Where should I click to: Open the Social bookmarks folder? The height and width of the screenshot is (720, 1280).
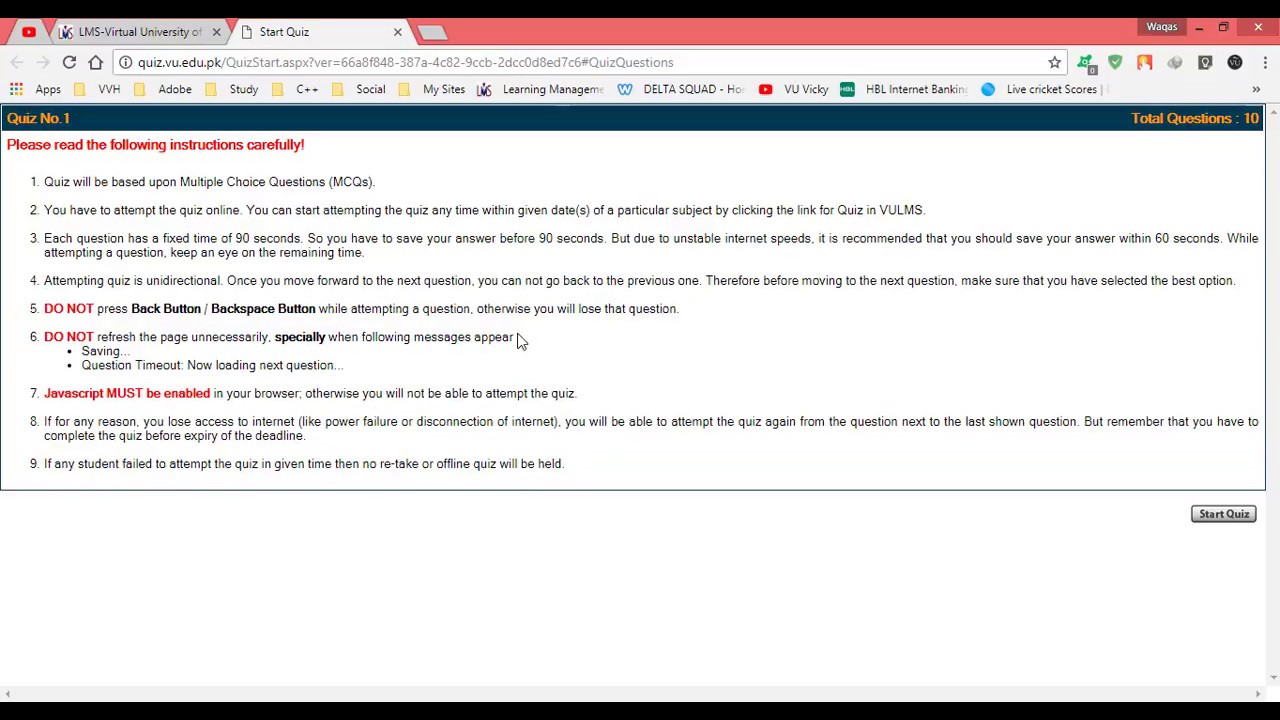point(359,89)
